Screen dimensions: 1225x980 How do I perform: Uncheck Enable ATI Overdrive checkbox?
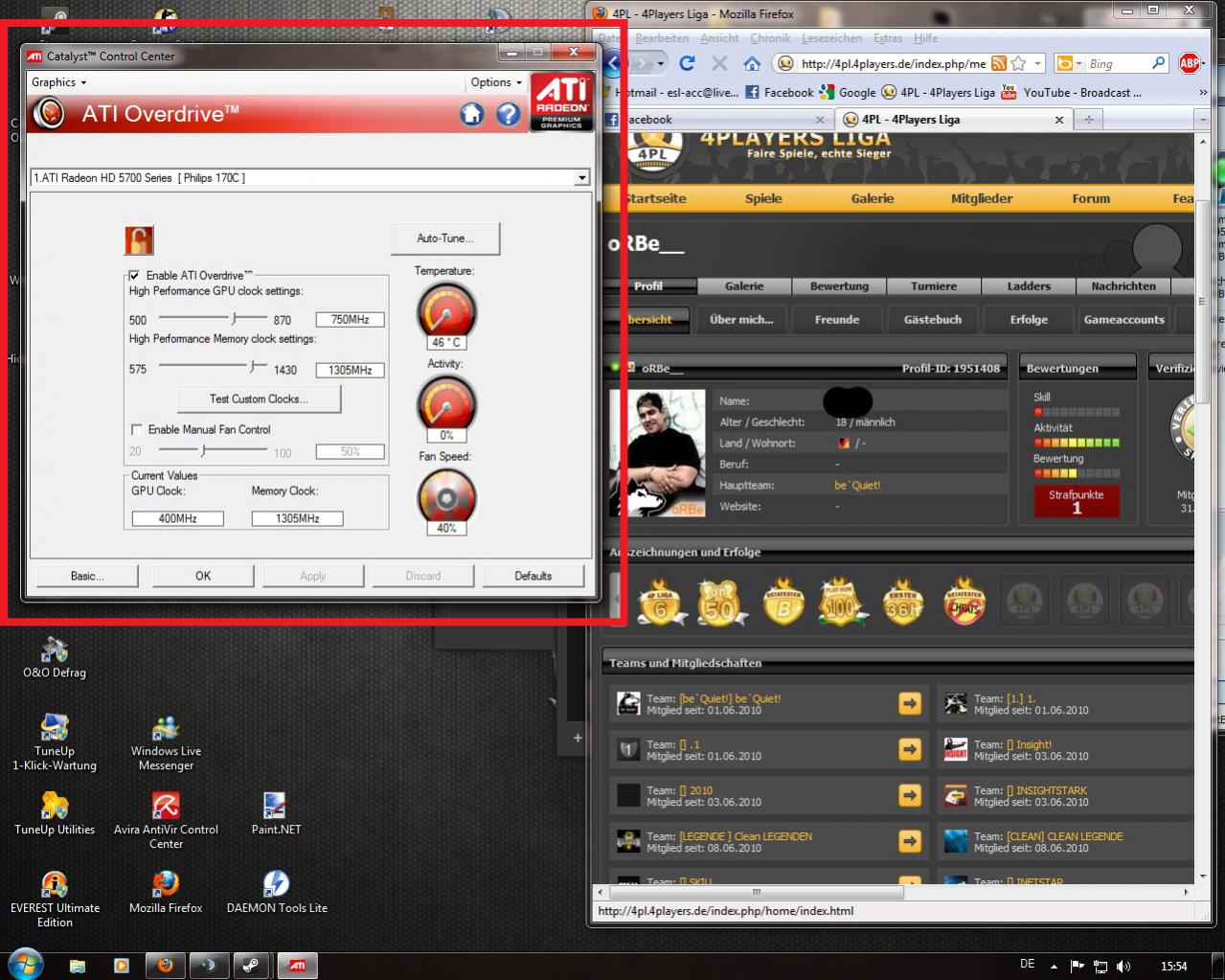pos(135,276)
